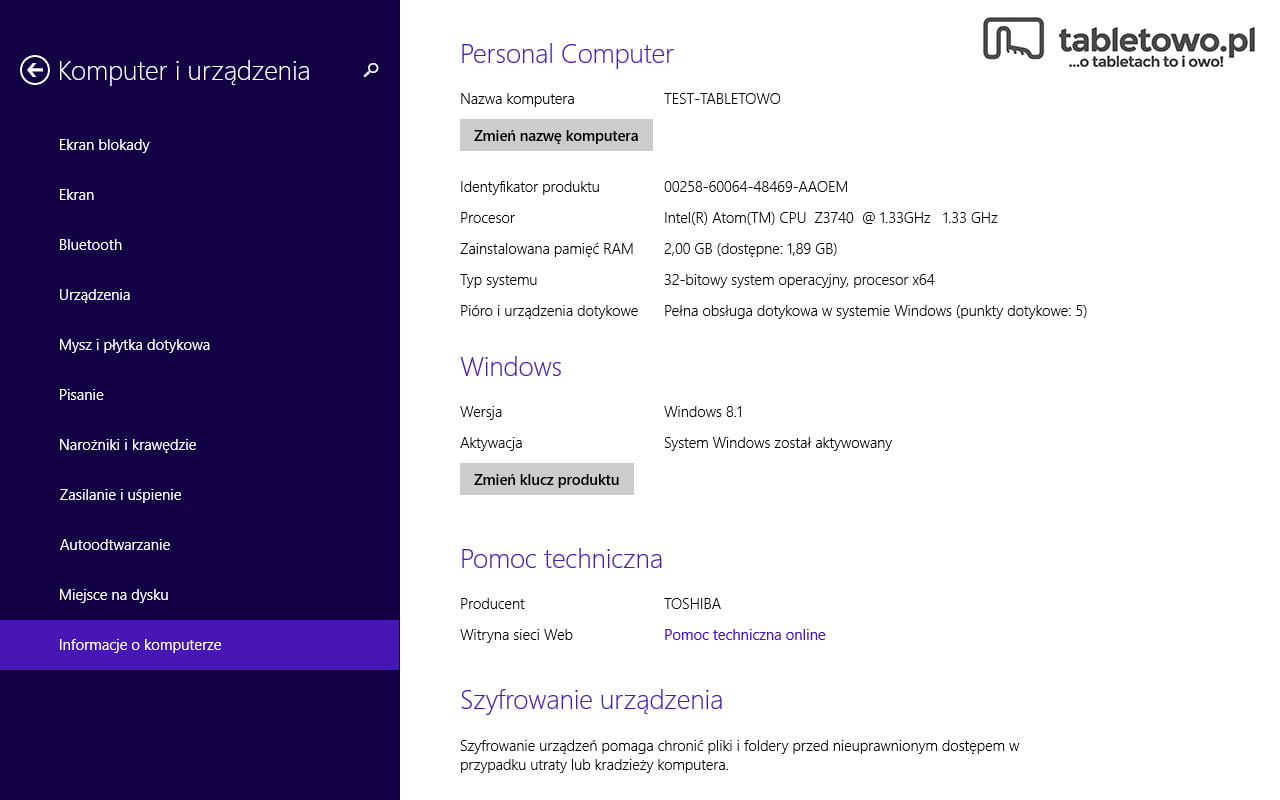This screenshot has height=800, width=1280.
Task: Click the Witryna sieci Web label
Action: [x=516, y=635]
